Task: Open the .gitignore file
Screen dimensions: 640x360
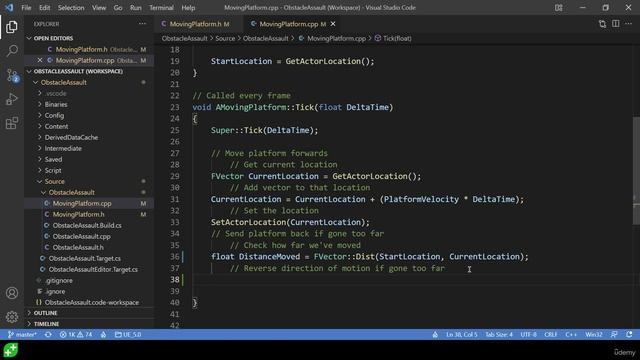Action: pos(59,280)
